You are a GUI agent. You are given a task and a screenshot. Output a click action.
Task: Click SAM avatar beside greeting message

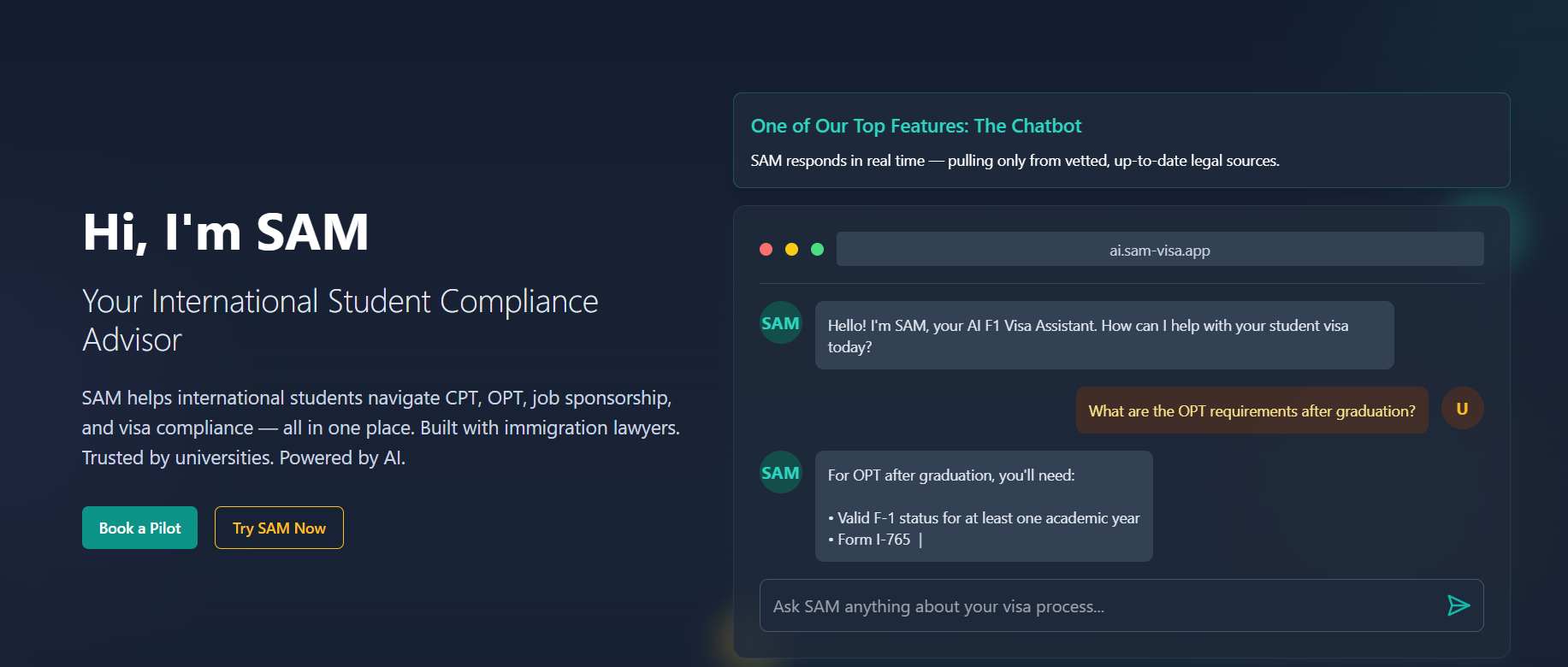pyautogui.click(x=781, y=322)
